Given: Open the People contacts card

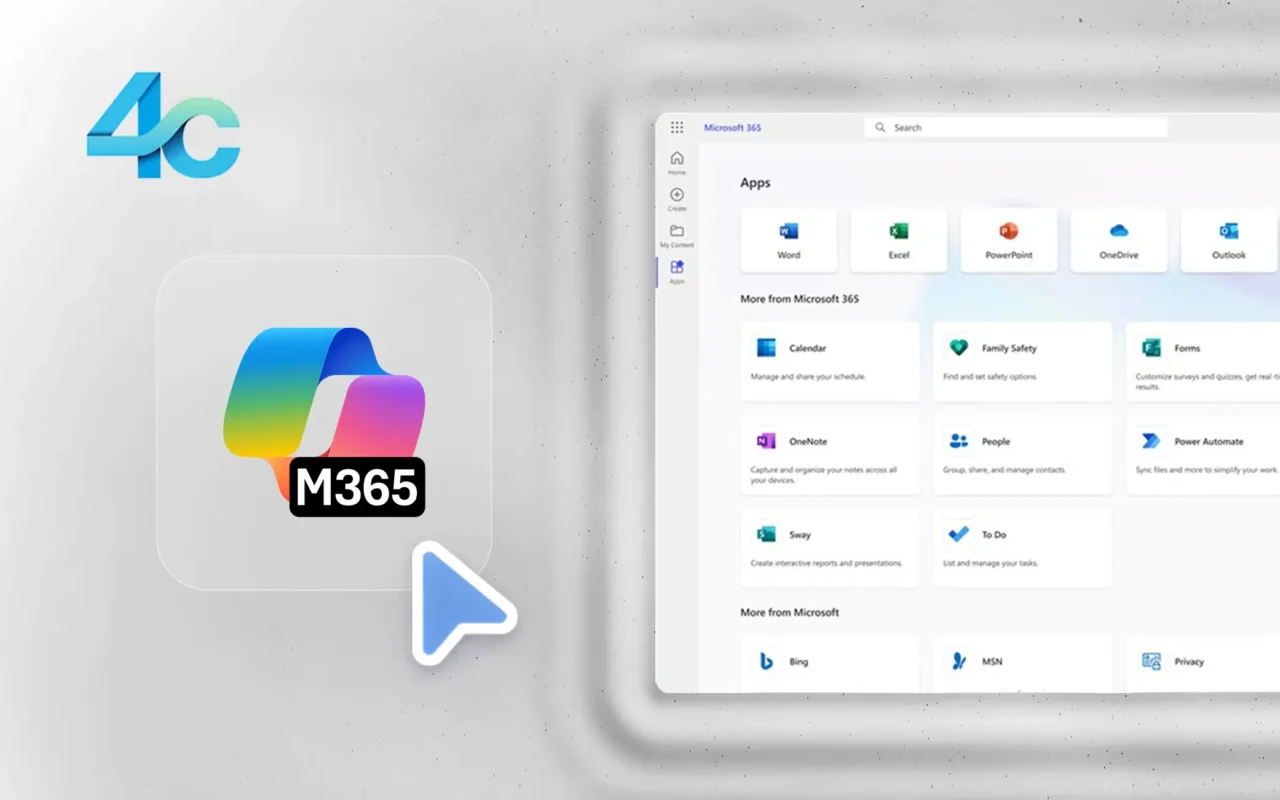Looking at the screenshot, I should 1022,454.
